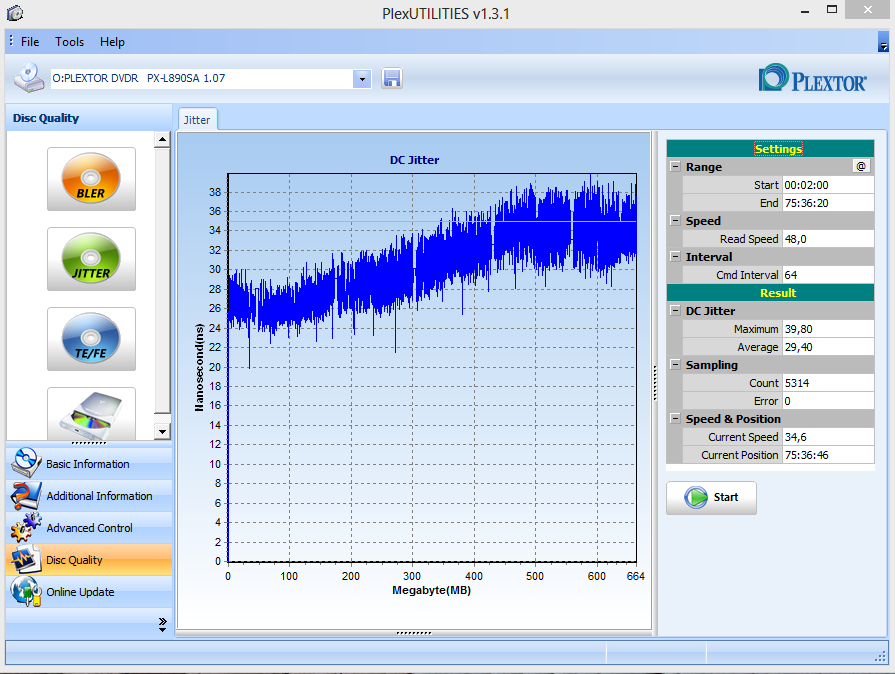
Task: Collapse the Range settings group
Action: [x=675, y=166]
